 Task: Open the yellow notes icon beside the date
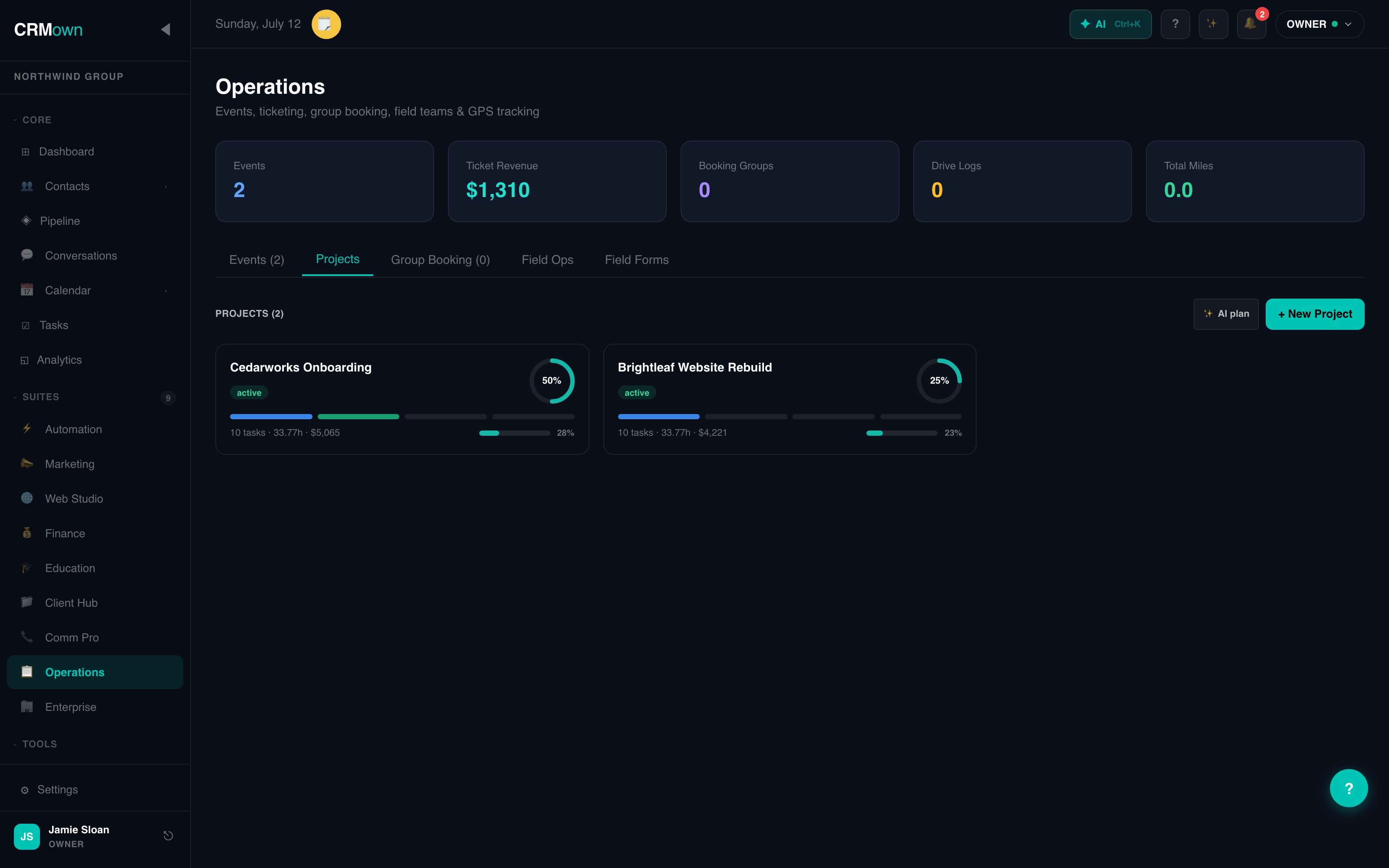pyautogui.click(x=326, y=24)
